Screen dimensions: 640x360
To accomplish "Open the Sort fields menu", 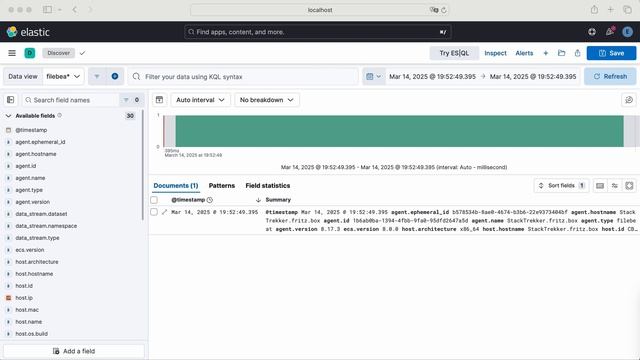I will tap(561, 186).
